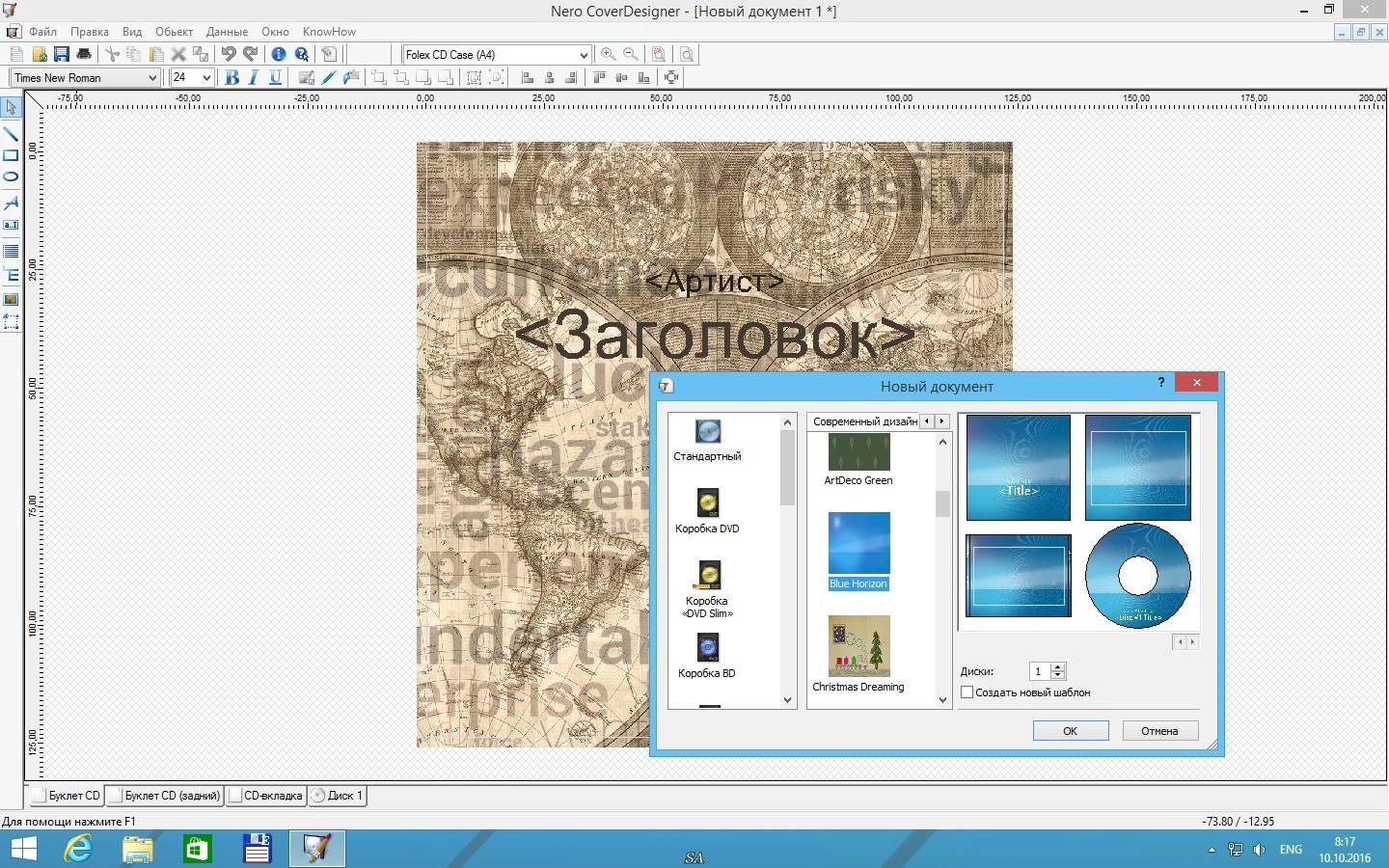
Task: Click the Delete X icon in toolbar
Action: click(178, 54)
